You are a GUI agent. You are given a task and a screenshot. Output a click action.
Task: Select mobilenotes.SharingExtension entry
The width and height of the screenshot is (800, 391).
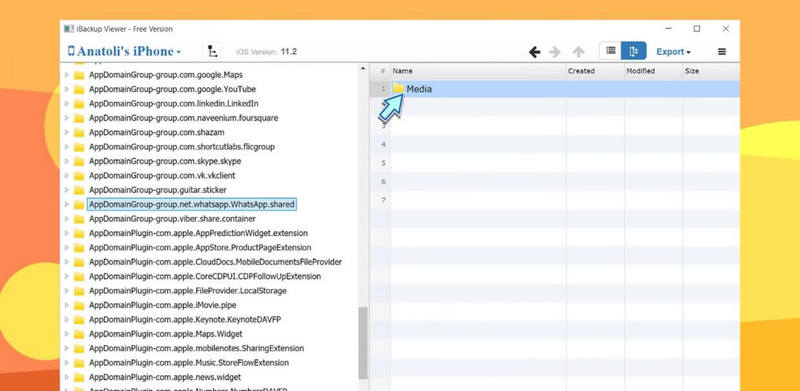pyautogui.click(x=196, y=348)
